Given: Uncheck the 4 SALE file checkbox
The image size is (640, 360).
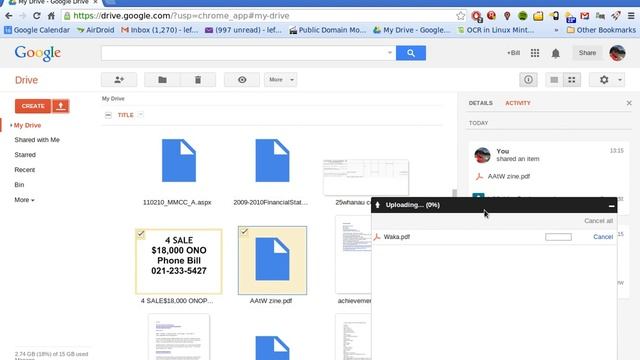Looking at the screenshot, I should click(x=141, y=234).
